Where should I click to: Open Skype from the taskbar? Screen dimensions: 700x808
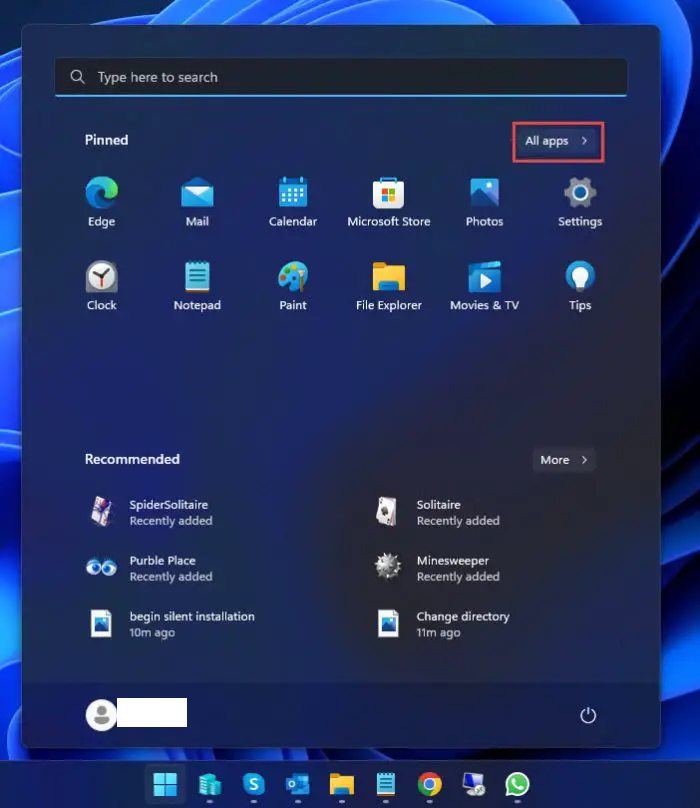tap(254, 784)
